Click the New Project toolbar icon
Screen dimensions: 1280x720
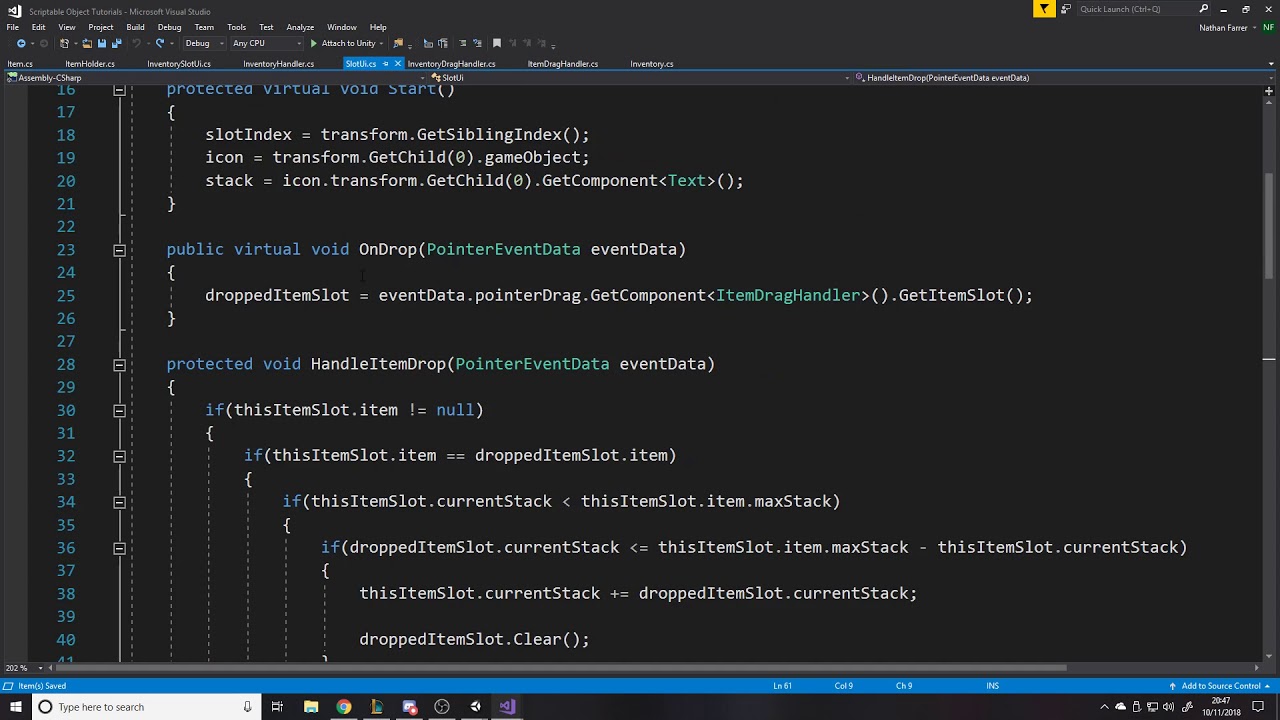point(64,43)
